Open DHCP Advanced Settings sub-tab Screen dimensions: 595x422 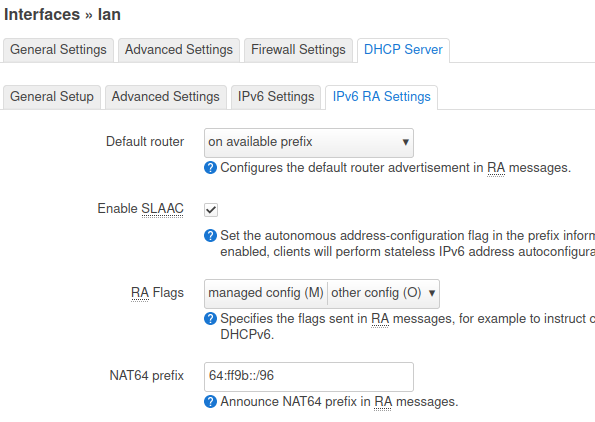(166, 97)
